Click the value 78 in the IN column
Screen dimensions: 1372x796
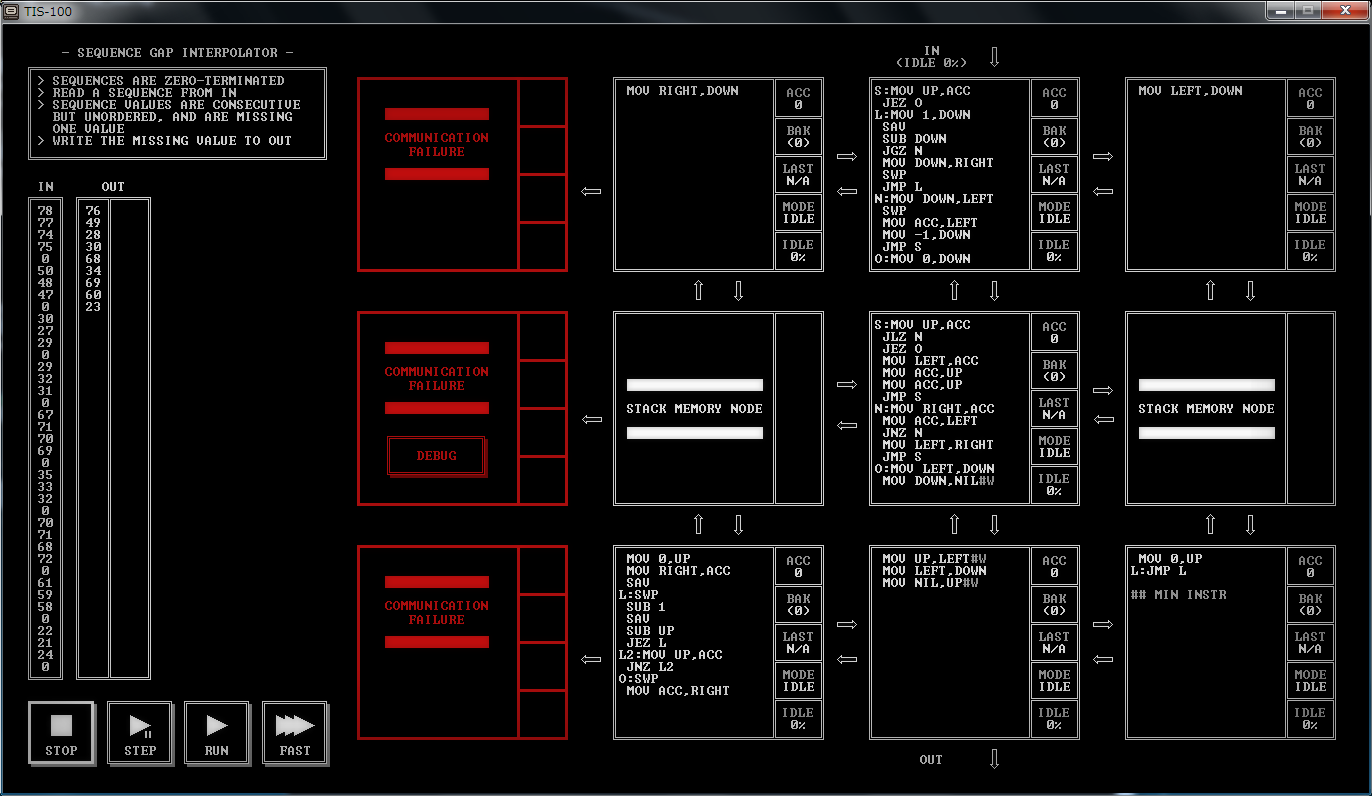pos(45,211)
